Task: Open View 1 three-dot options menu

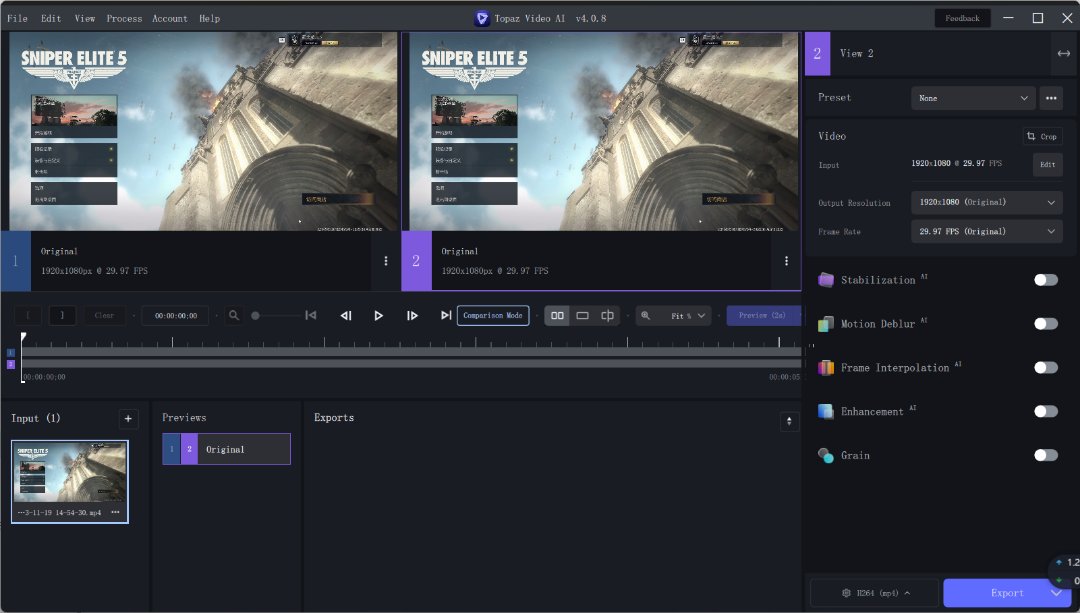Action: (x=386, y=261)
